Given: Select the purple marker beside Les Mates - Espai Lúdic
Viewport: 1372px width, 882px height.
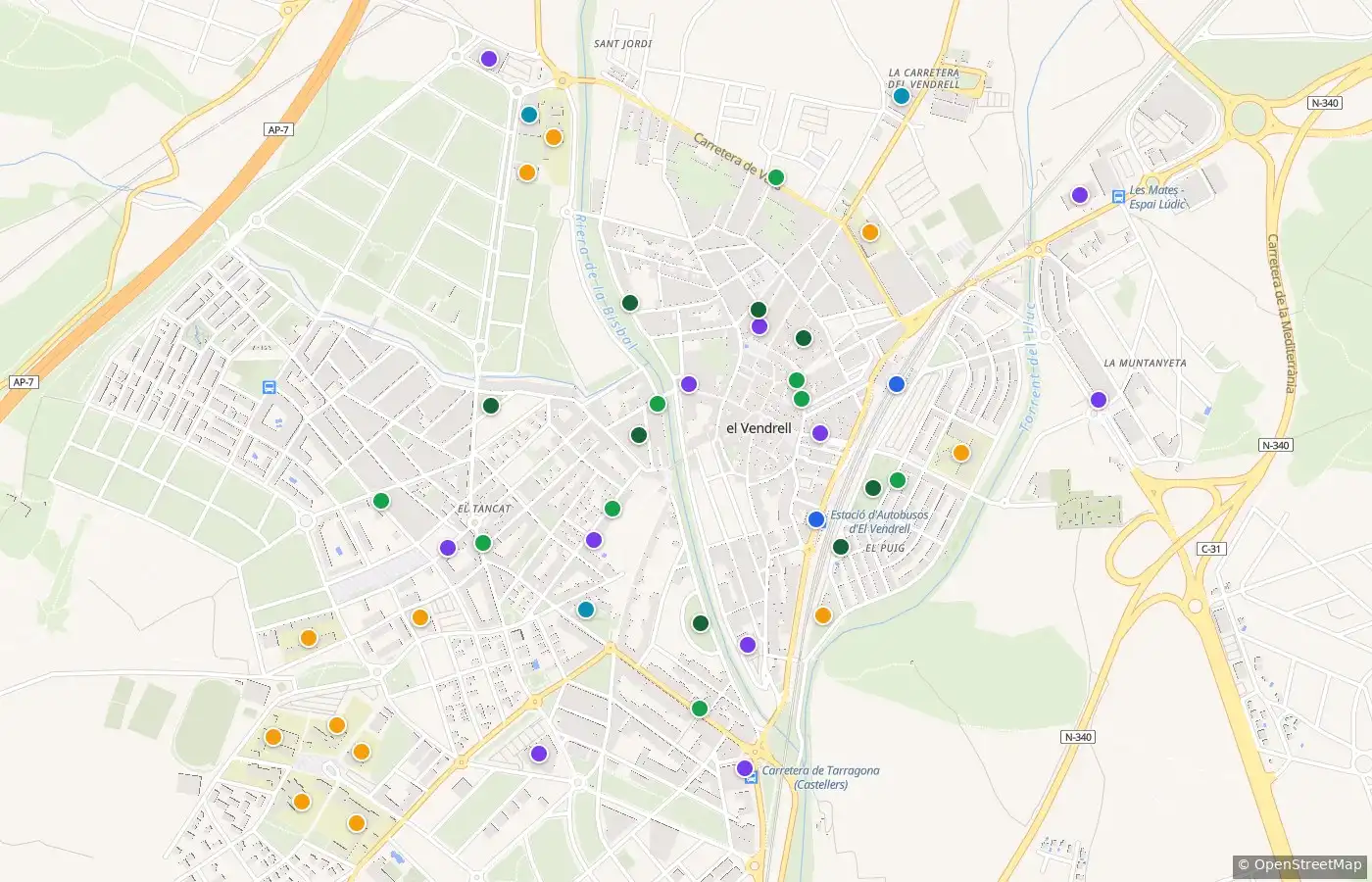Looking at the screenshot, I should 1080,195.
